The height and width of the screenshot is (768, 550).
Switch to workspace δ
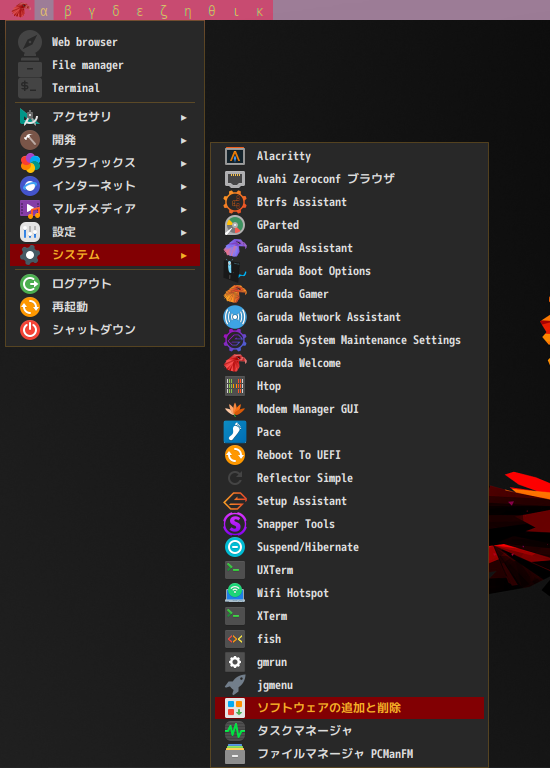(x=116, y=10)
